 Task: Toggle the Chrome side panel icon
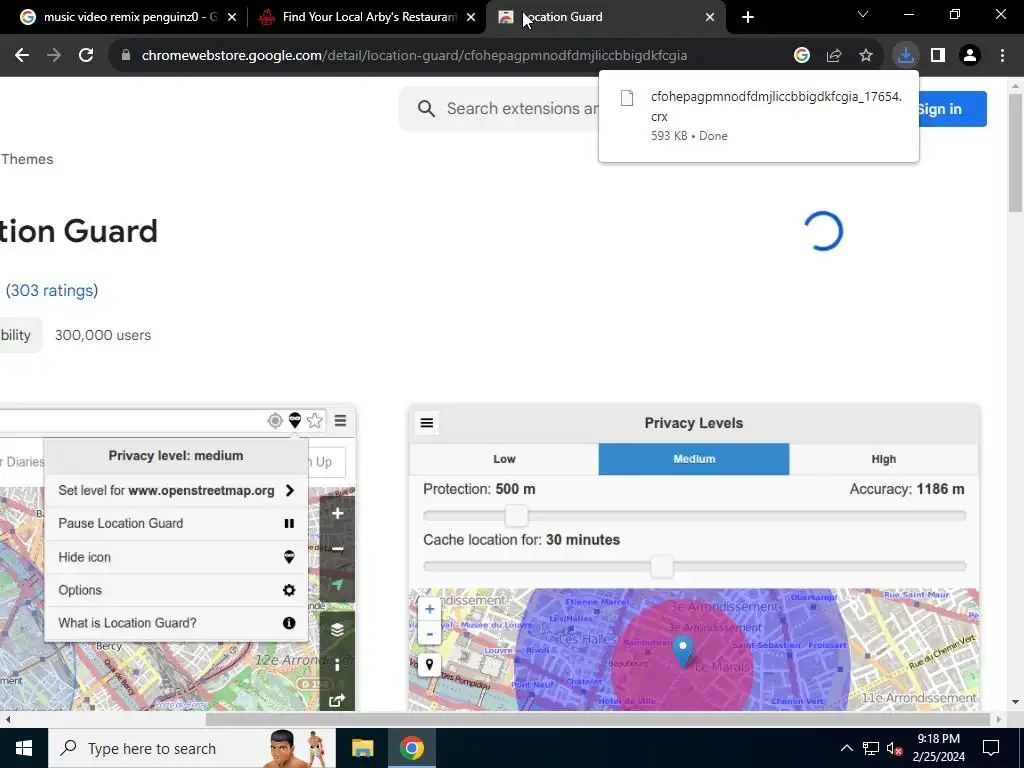(x=938, y=56)
